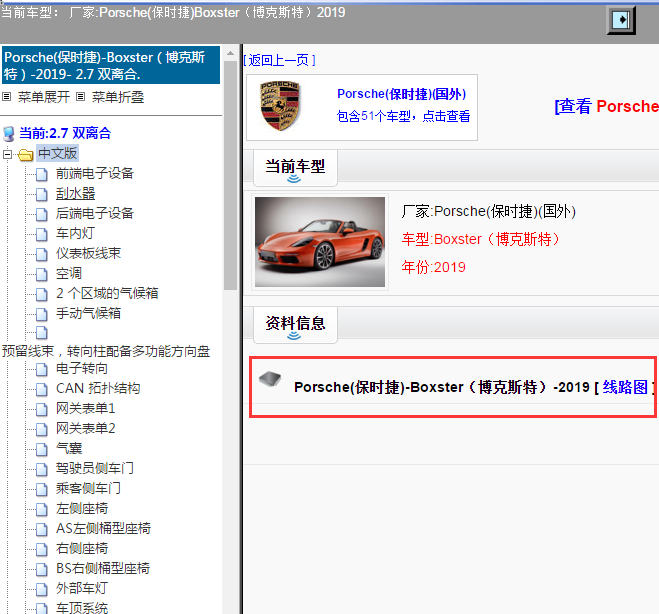
Task: Click the 菜单展开 link to expand menu
Action: (x=44, y=97)
